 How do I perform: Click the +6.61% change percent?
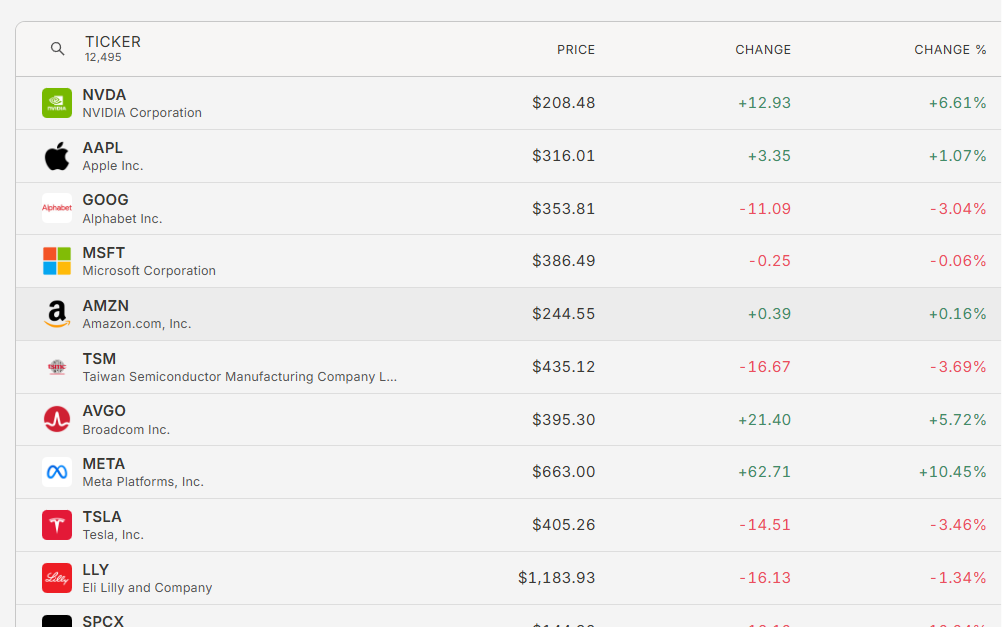pos(957,103)
